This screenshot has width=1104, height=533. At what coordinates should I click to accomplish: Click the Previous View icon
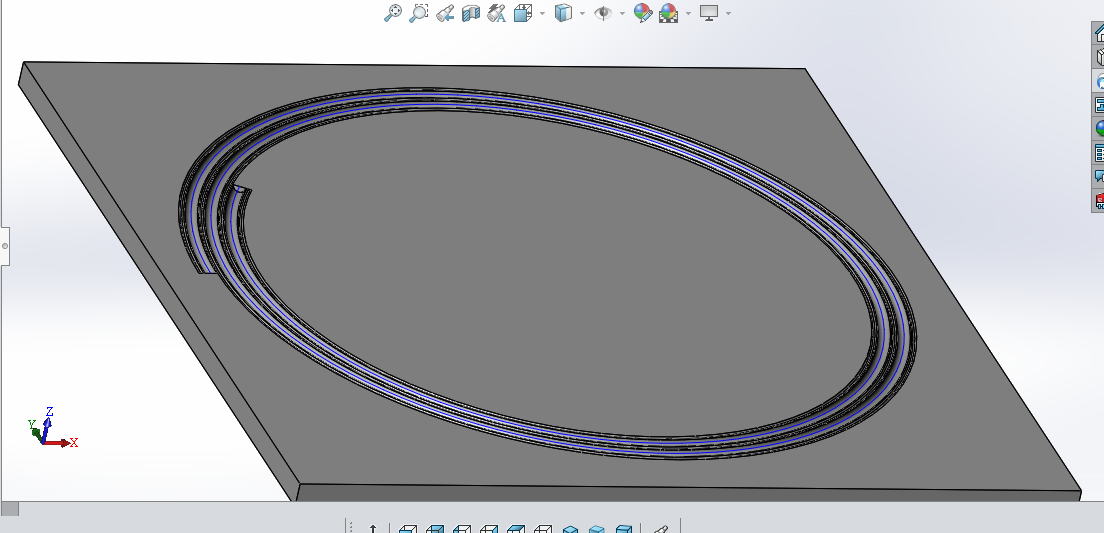(x=444, y=13)
